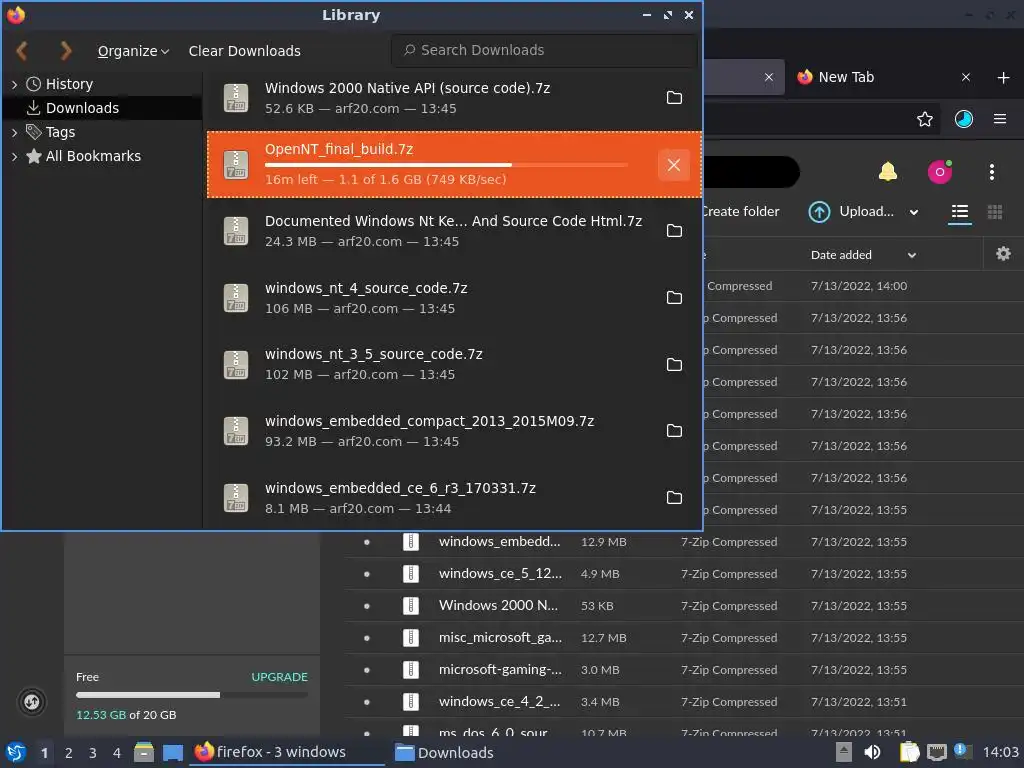Open folder for windows_embedded_compact_2013_2015M09.7z

coord(674,431)
